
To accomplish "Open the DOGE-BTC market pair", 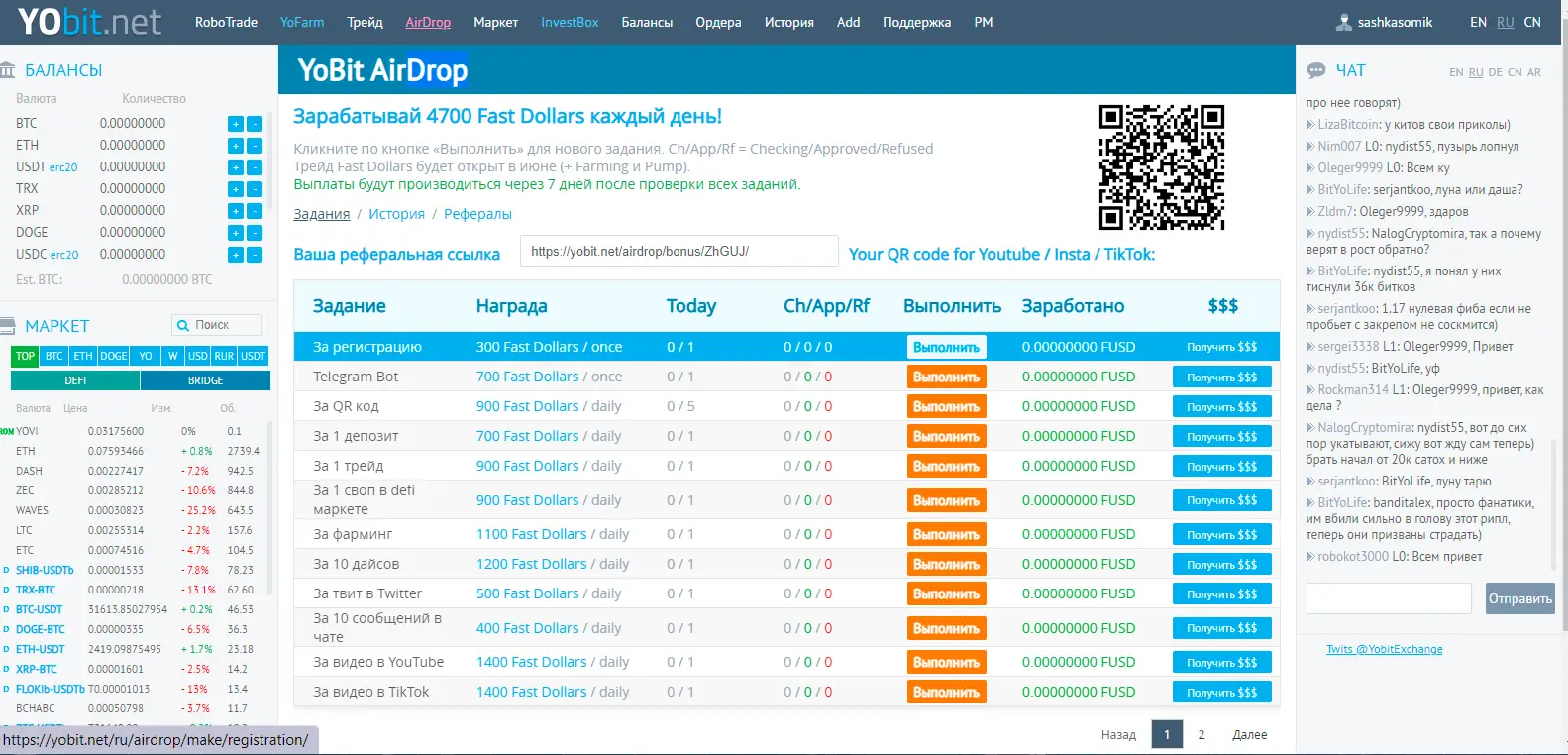I will click(41, 630).
